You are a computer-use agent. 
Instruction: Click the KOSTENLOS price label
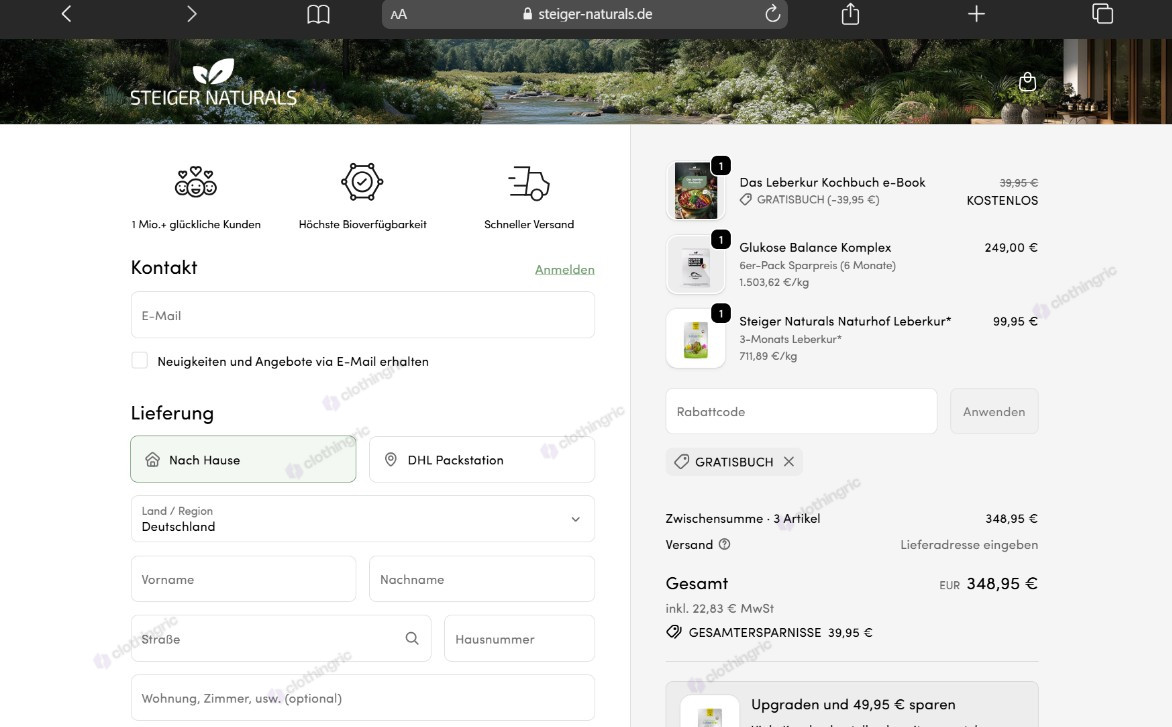point(1002,200)
